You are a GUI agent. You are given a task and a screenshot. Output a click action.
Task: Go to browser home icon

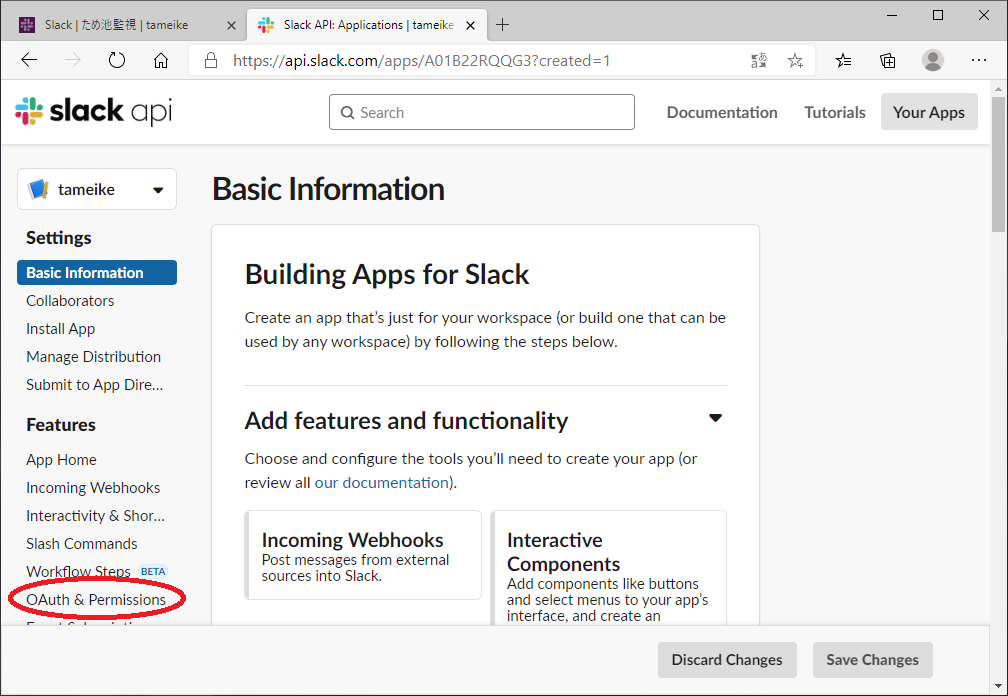tap(161, 60)
